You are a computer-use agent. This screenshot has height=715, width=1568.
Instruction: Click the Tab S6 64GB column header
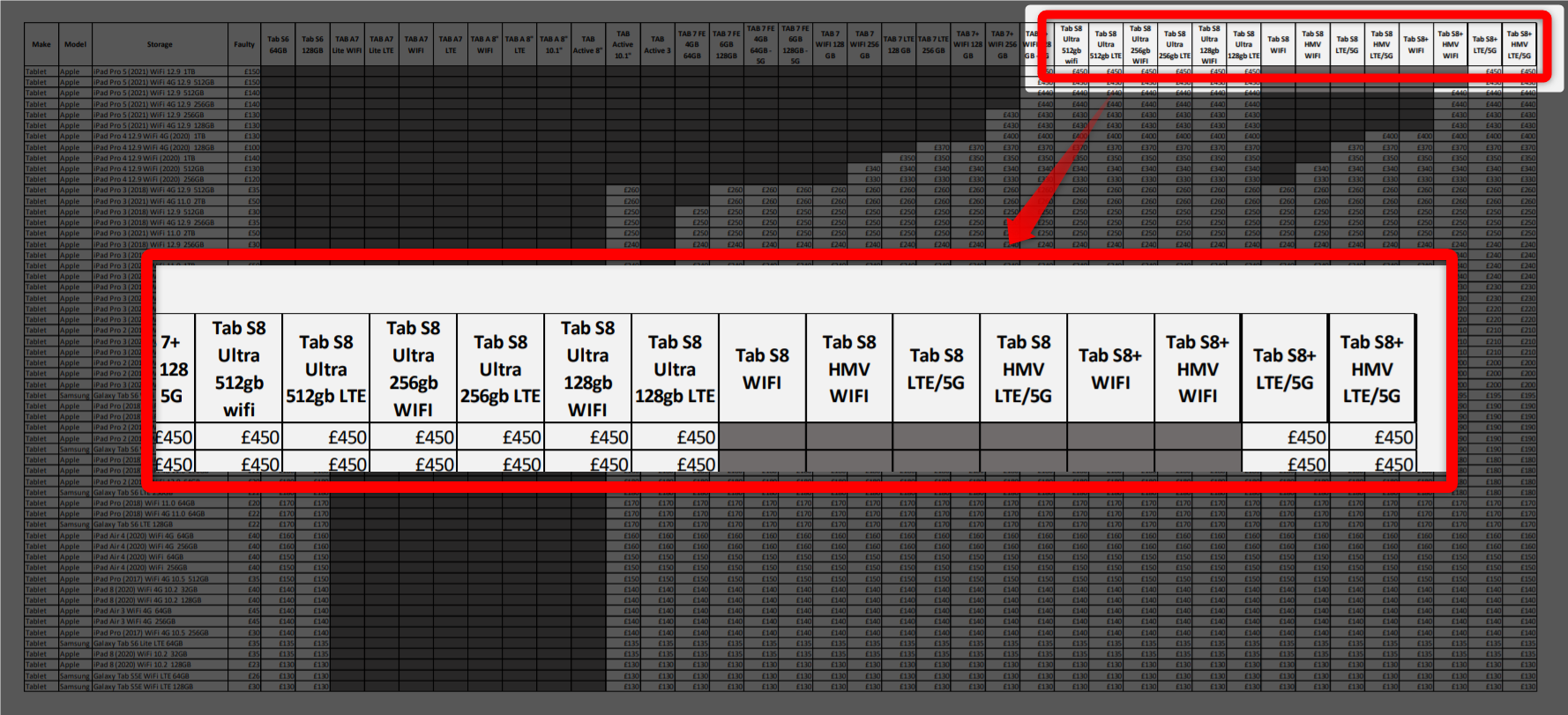pyautogui.click(x=278, y=45)
